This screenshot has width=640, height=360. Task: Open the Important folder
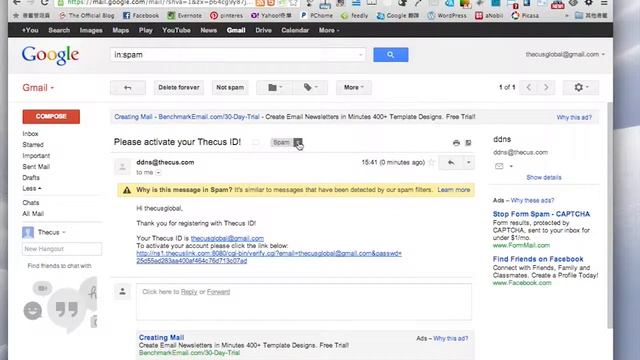(x=36, y=156)
